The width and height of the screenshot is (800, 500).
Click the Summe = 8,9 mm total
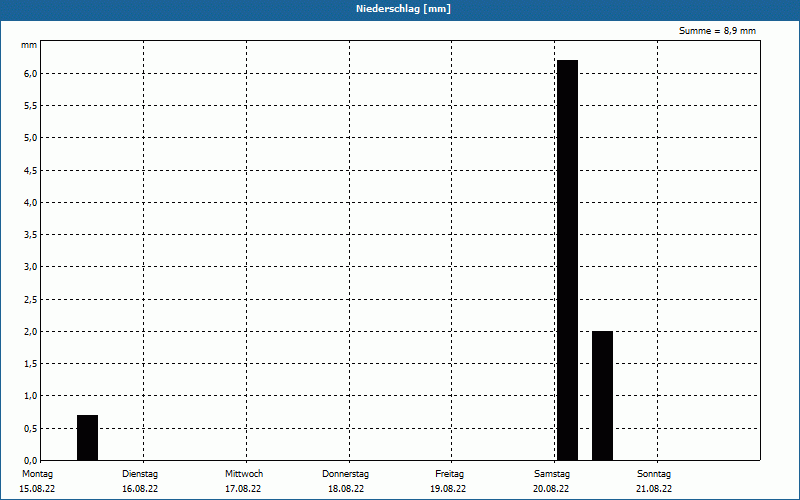[x=717, y=31]
